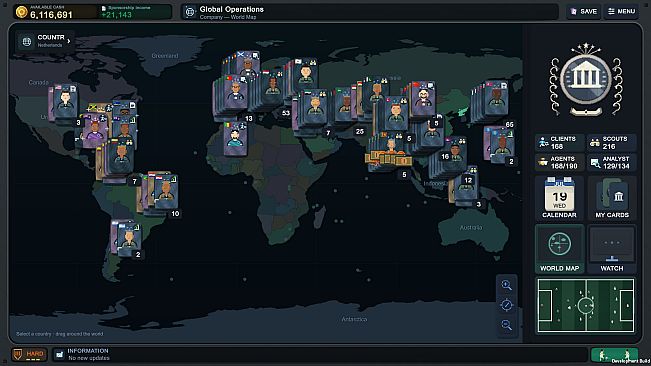Viewport: 651px width, 366px height.
Task: Click the Greenland label on the map
Action: [165, 56]
